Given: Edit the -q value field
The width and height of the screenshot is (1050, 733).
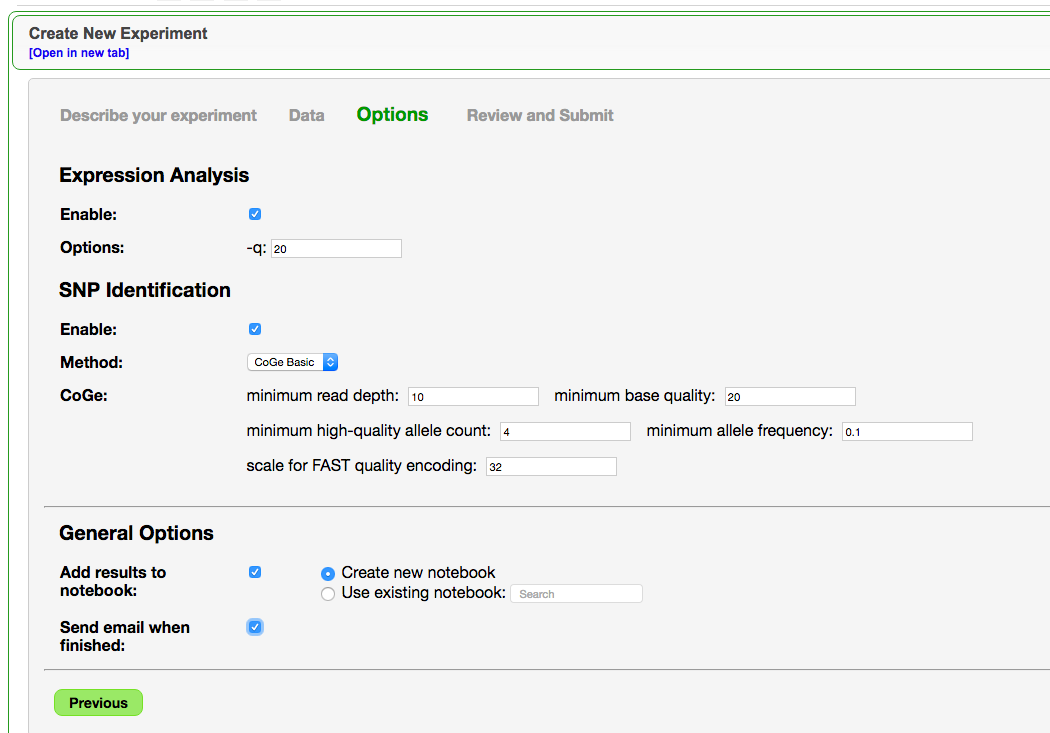Looking at the screenshot, I should [x=336, y=248].
